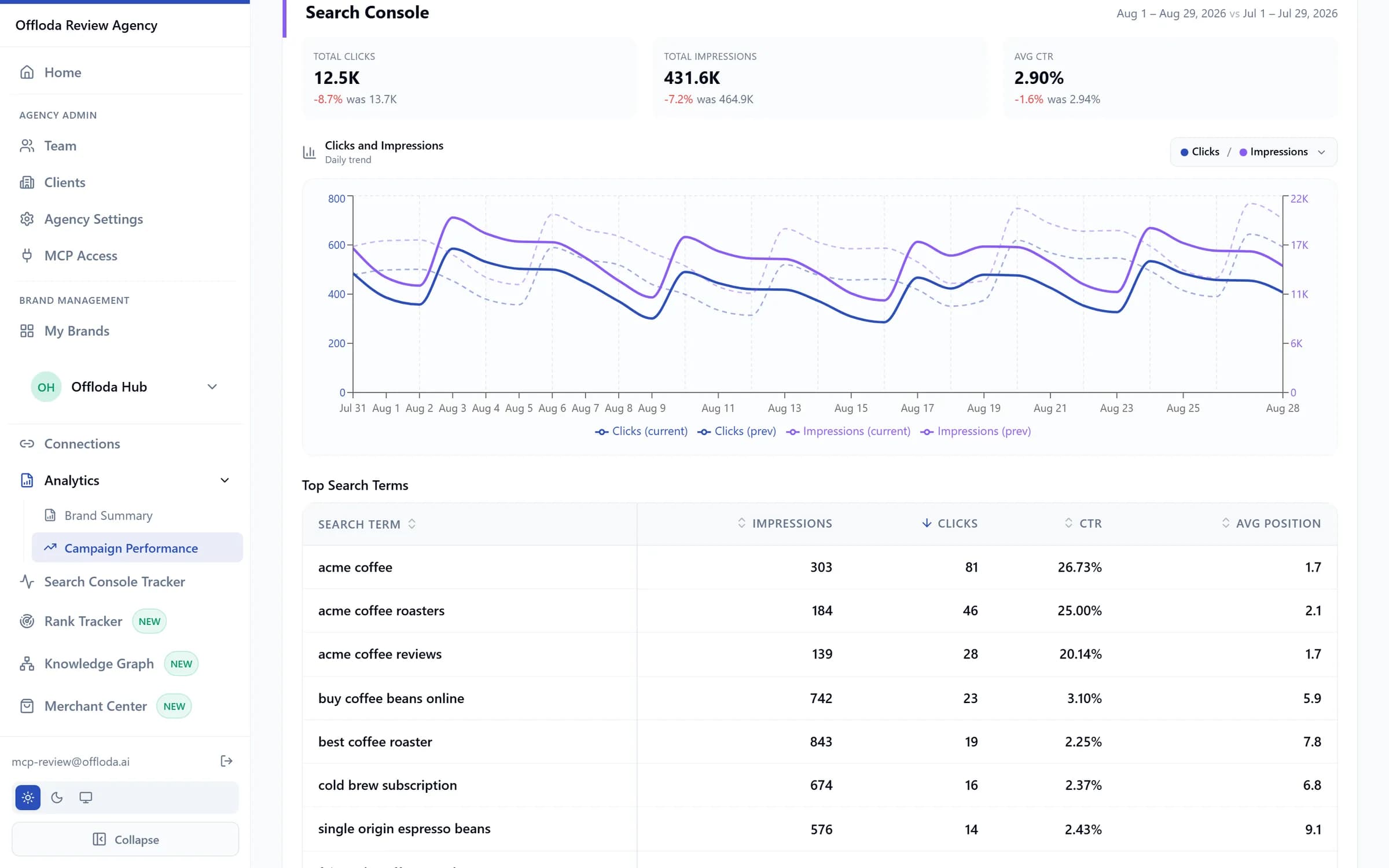Click the sidebar collapse panel icon
This screenshot has width=1389, height=868.
click(100, 839)
